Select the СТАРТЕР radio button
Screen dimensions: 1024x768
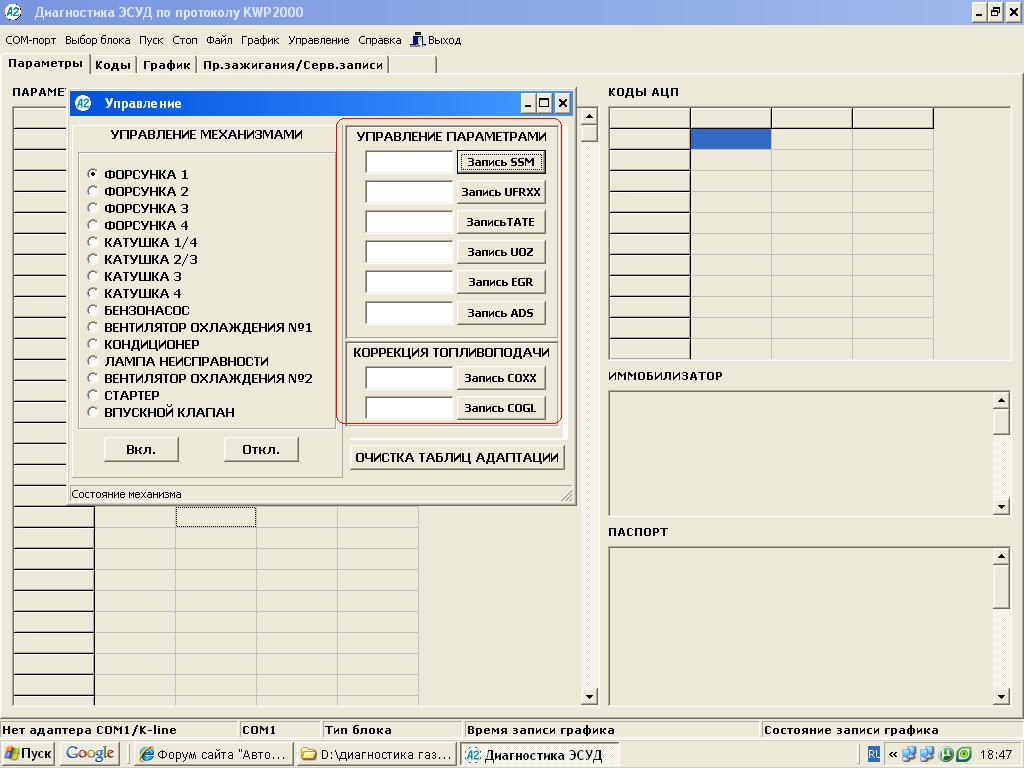93,395
